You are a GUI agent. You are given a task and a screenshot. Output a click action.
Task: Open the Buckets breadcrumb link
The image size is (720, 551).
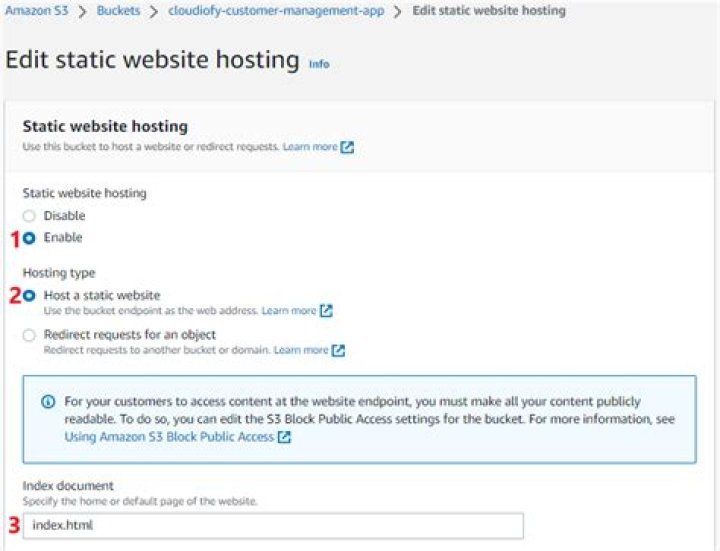point(118,11)
